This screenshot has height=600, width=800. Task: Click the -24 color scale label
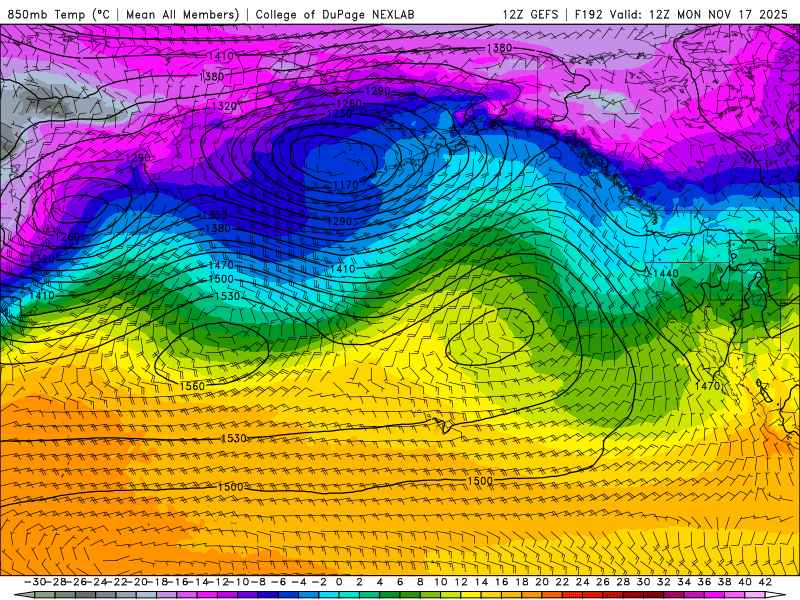96,582
